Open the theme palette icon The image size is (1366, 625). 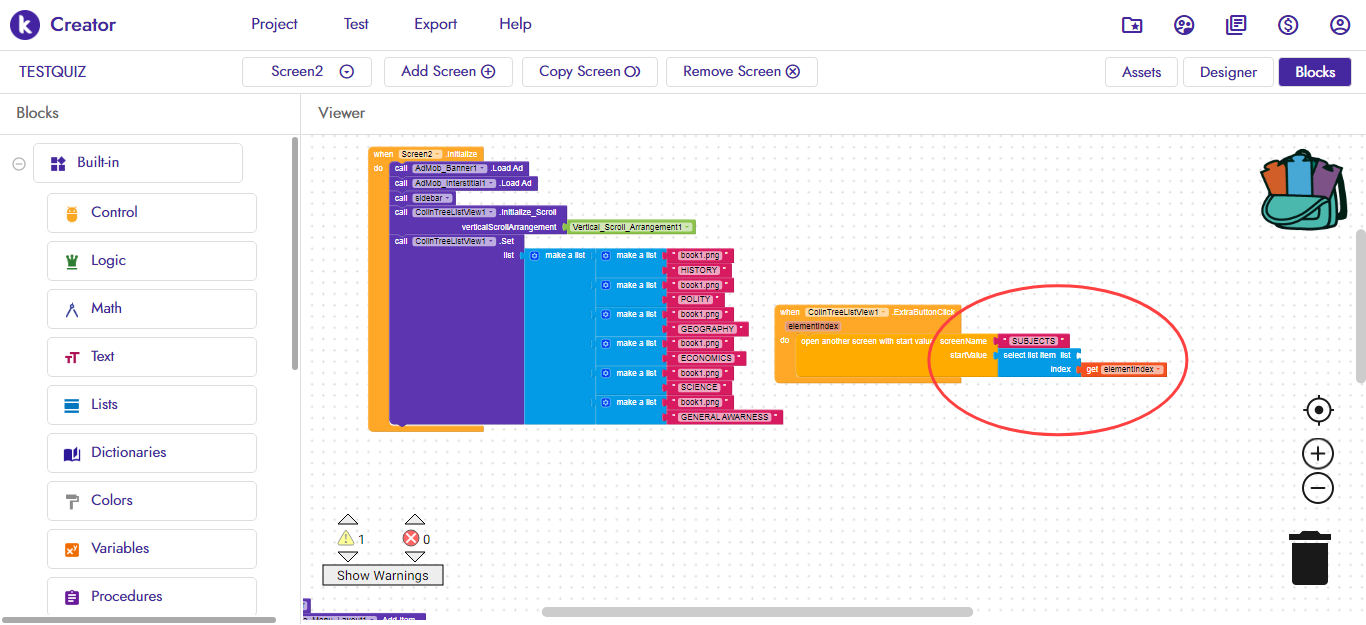click(x=1184, y=25)
